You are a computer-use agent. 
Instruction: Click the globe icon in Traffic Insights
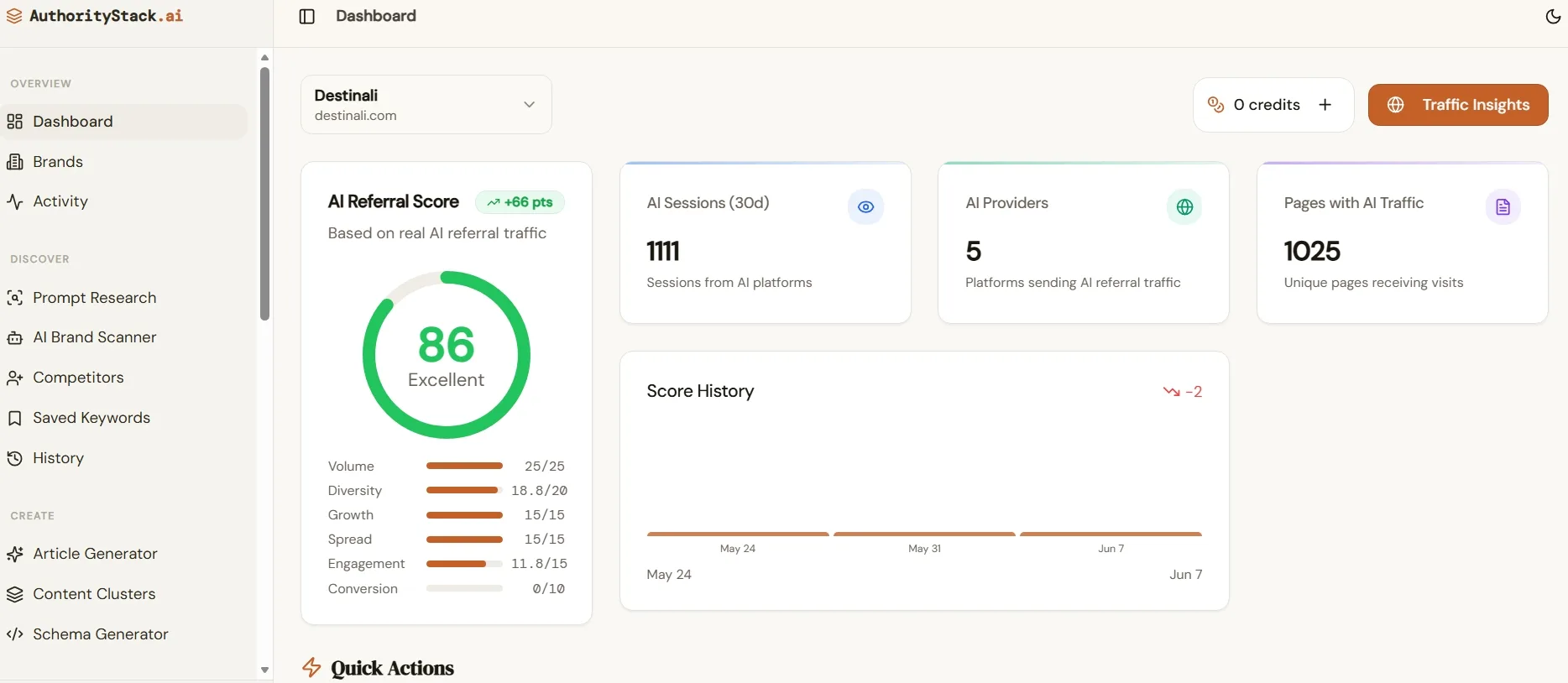pyautogui.click(x=1396, y=105)
